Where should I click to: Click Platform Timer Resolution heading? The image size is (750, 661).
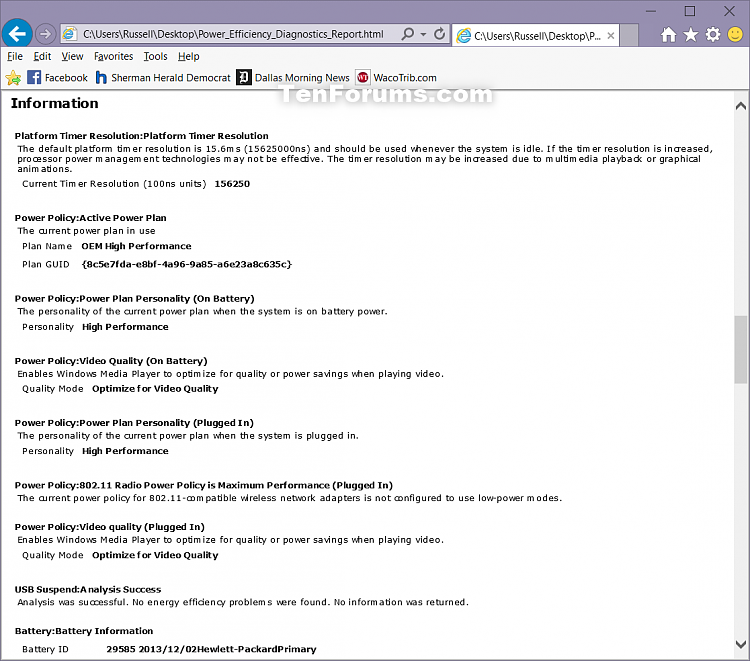pos(142,136)
